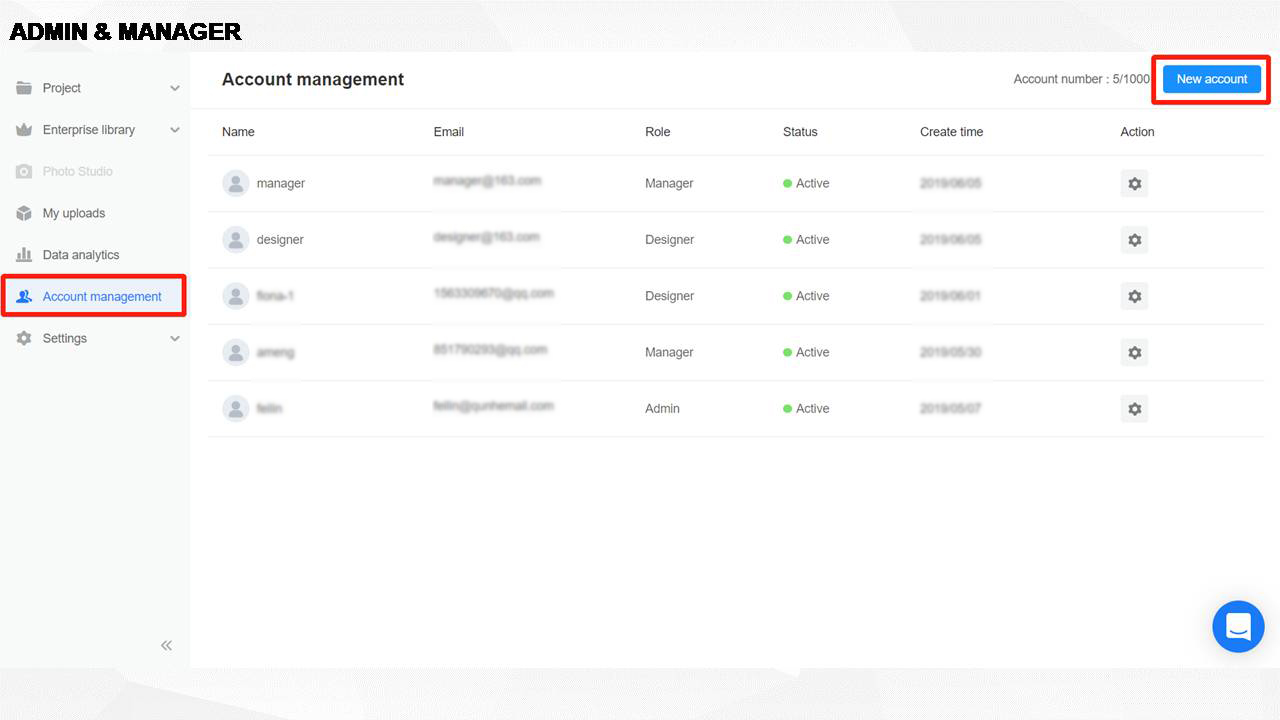The image size is (1280, 720).
Task: Open the Photo Studio menu label
Action: pyautogui.click(x=78, y=171)
